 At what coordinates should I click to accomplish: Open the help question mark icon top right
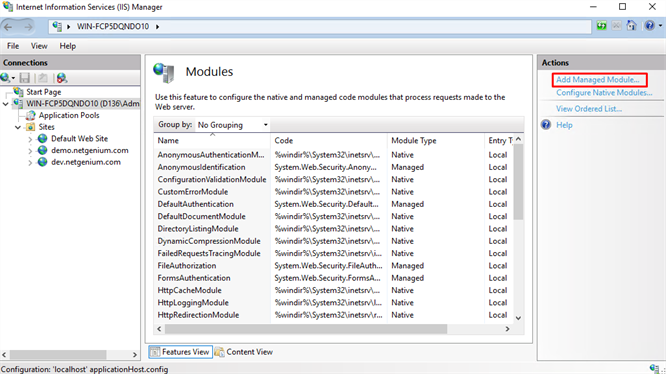[650, 26]
